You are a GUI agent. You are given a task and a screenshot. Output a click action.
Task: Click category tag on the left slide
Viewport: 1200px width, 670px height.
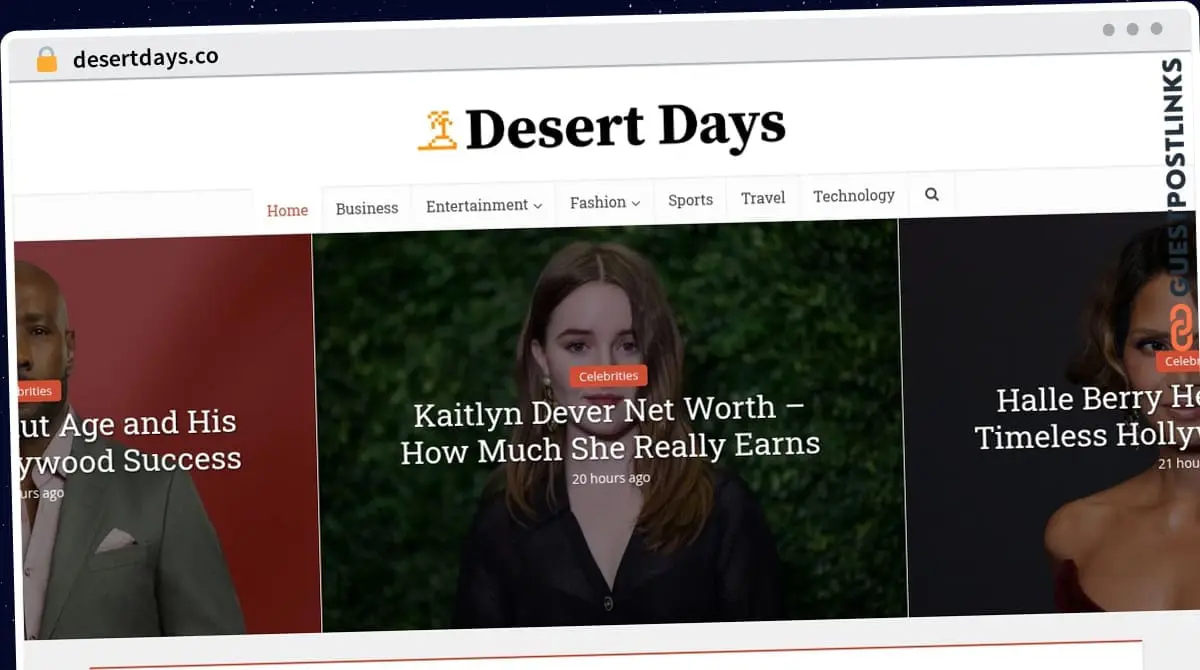[x=38, y=391]
